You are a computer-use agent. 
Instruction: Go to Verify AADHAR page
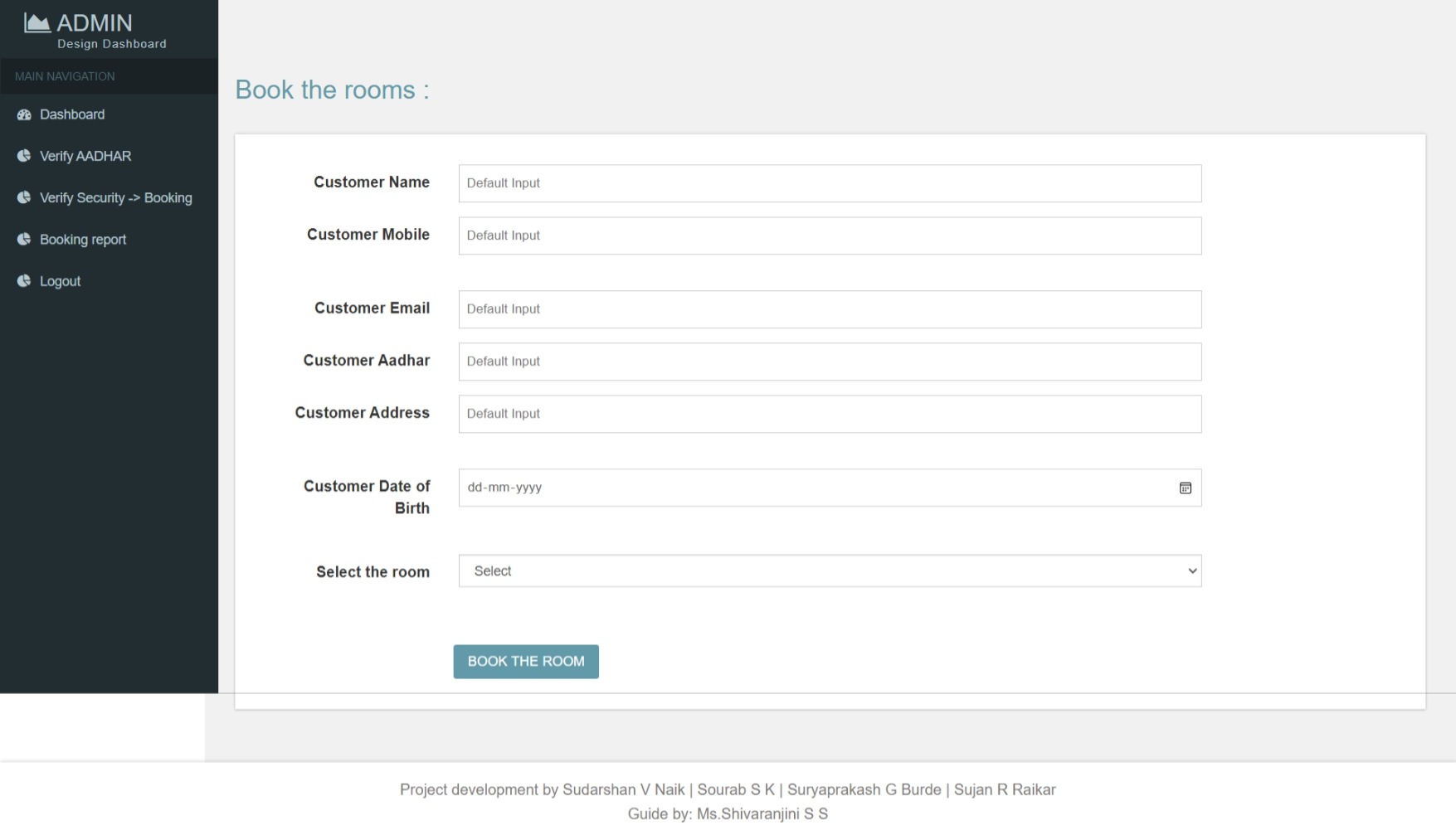[x=85, y=156]
